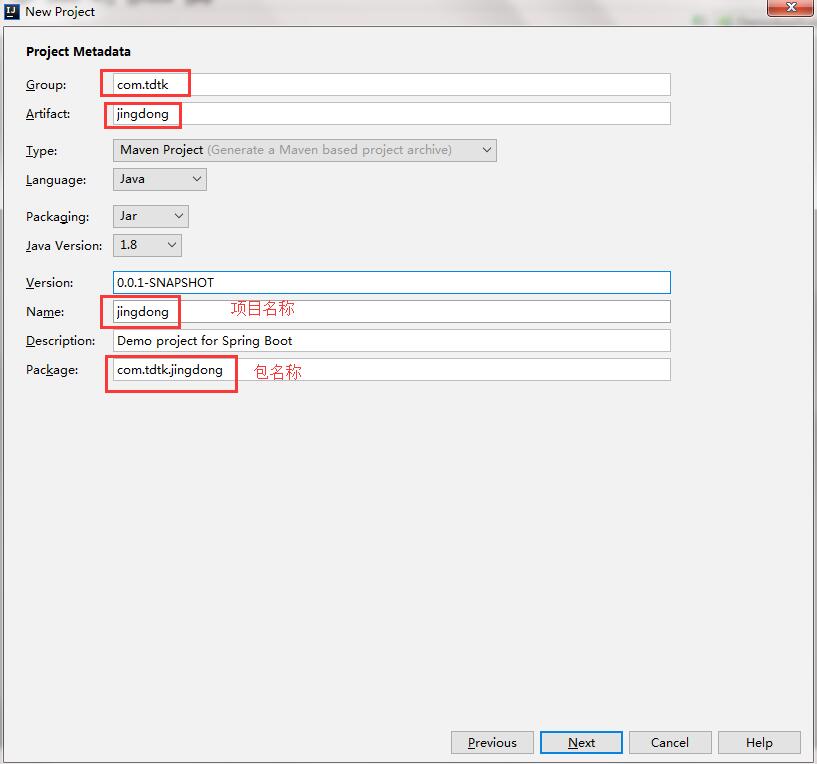817x764 pixels.
Task: Click the Name label
Action: click(x=45, y=312)
